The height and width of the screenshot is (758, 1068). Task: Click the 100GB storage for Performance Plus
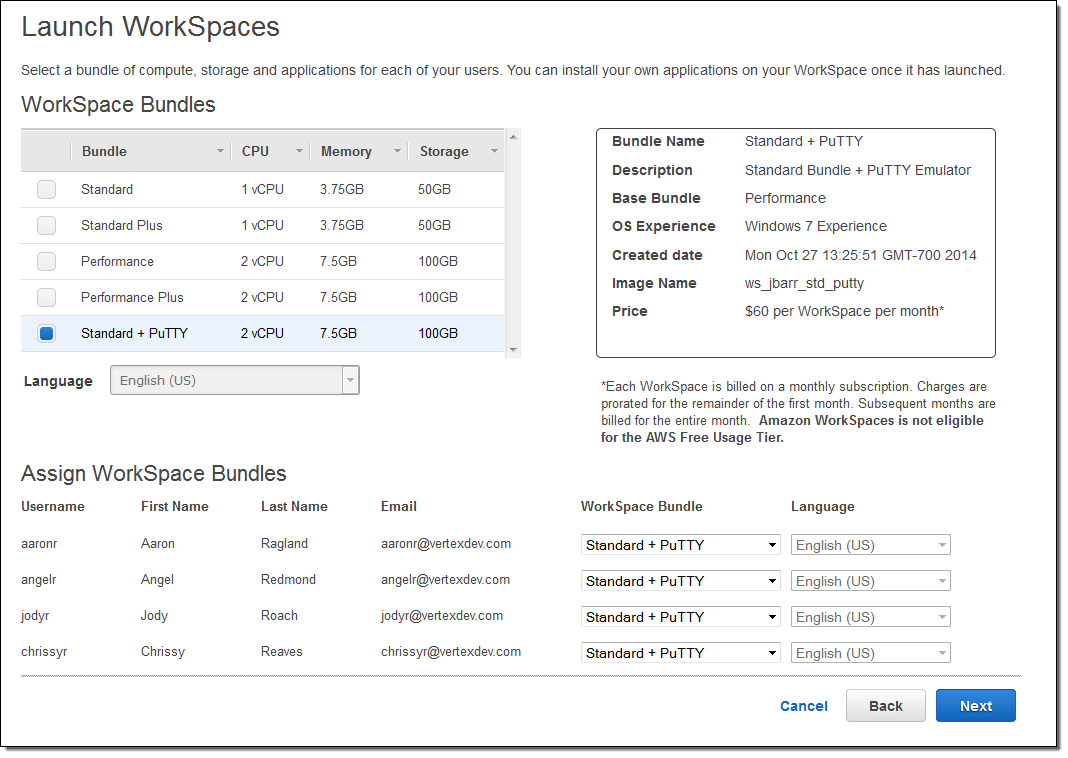click(438, 298)
